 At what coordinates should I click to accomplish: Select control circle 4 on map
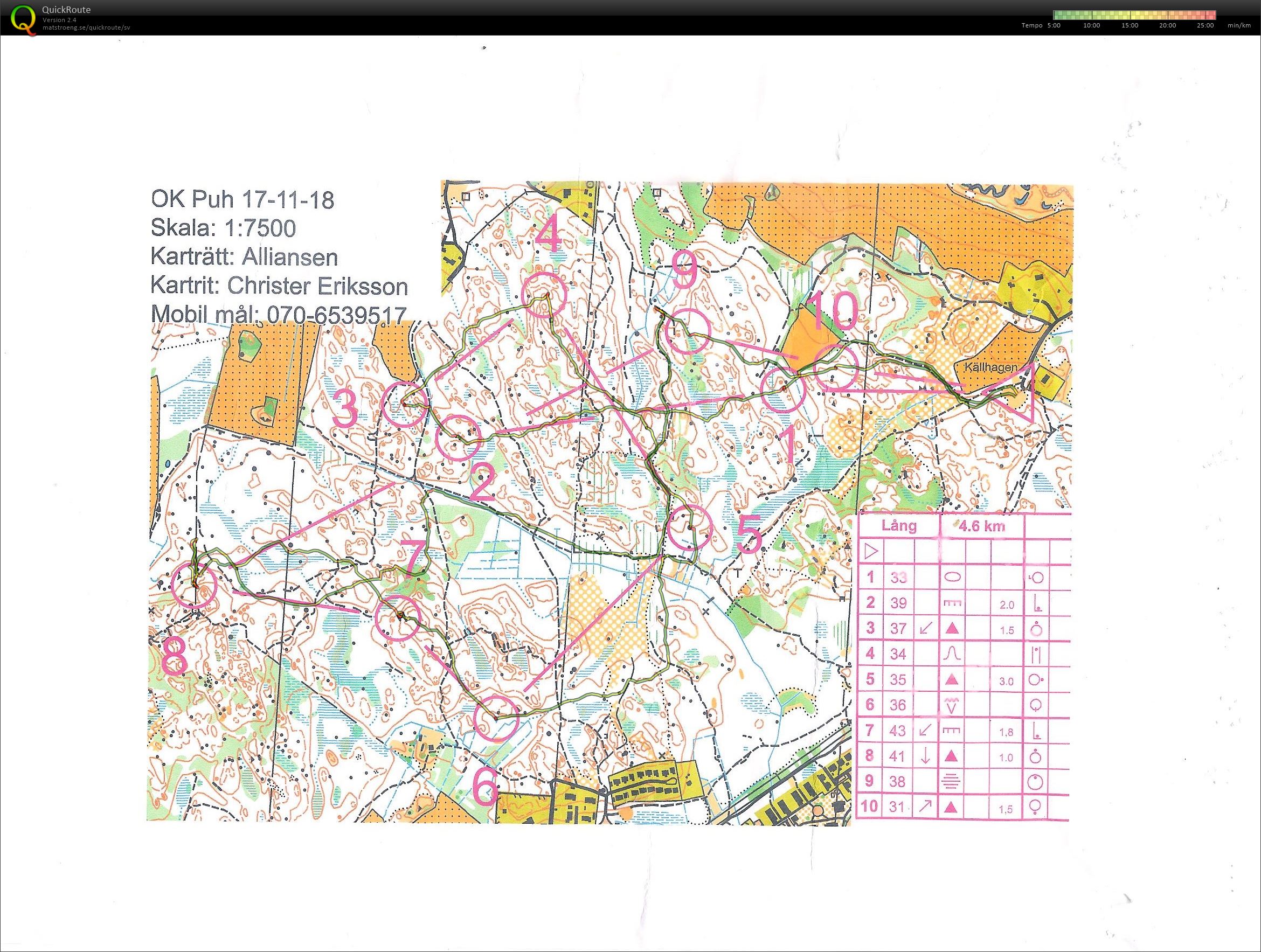(544, 295)
